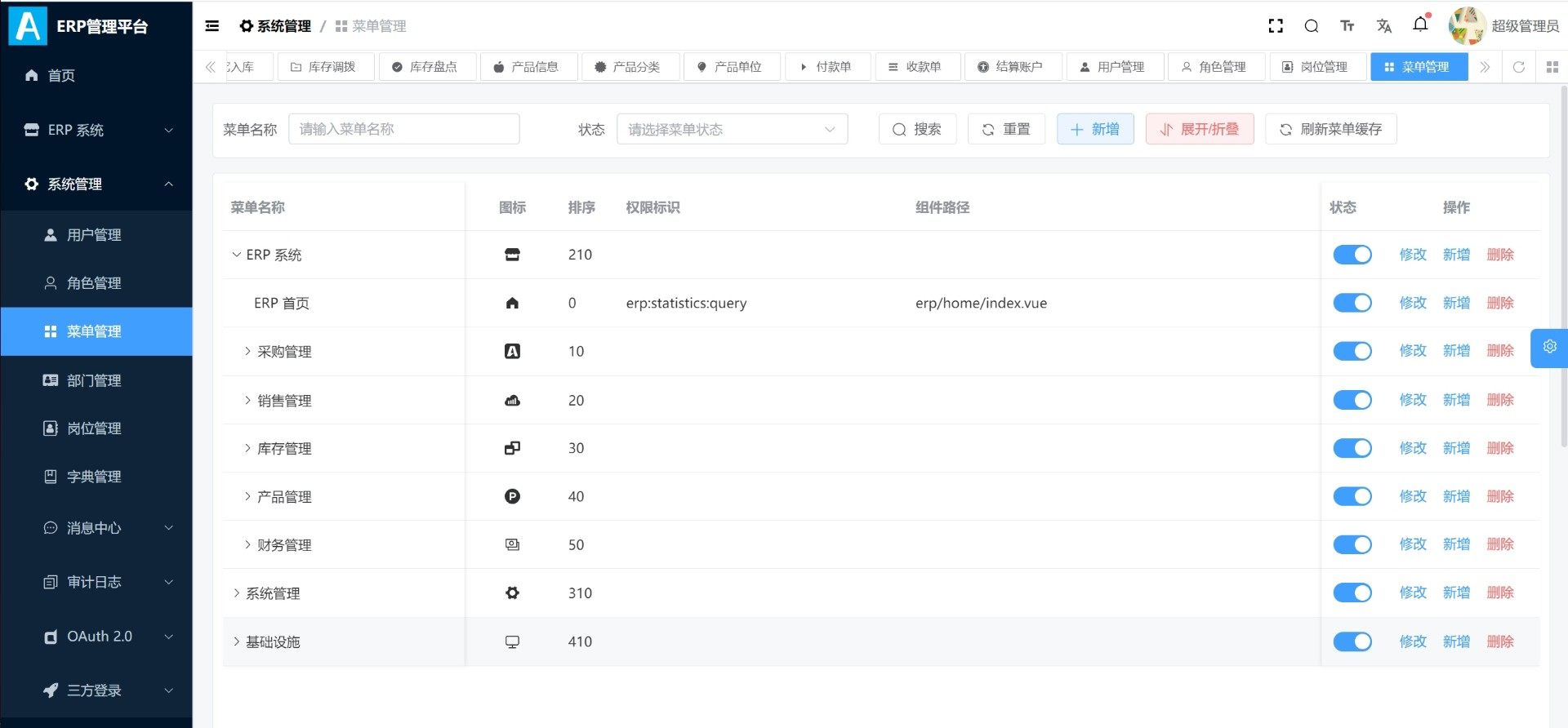The height and width of the screenshot is (728, 1568).
Task: Click the 菜单名称 input field
Action: point(403,129)
